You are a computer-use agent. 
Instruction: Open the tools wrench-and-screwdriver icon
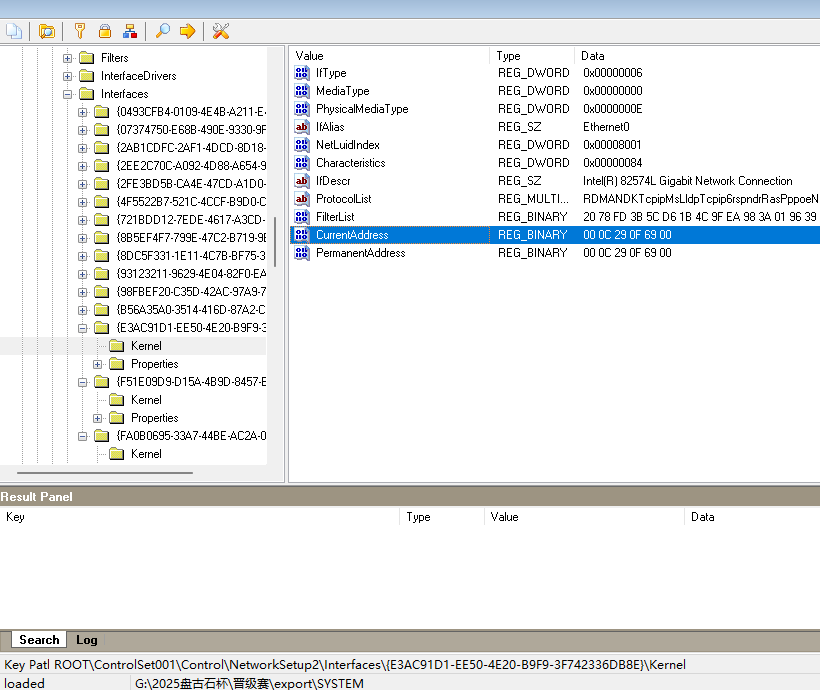pyautogui.click(x=221, y=31)
